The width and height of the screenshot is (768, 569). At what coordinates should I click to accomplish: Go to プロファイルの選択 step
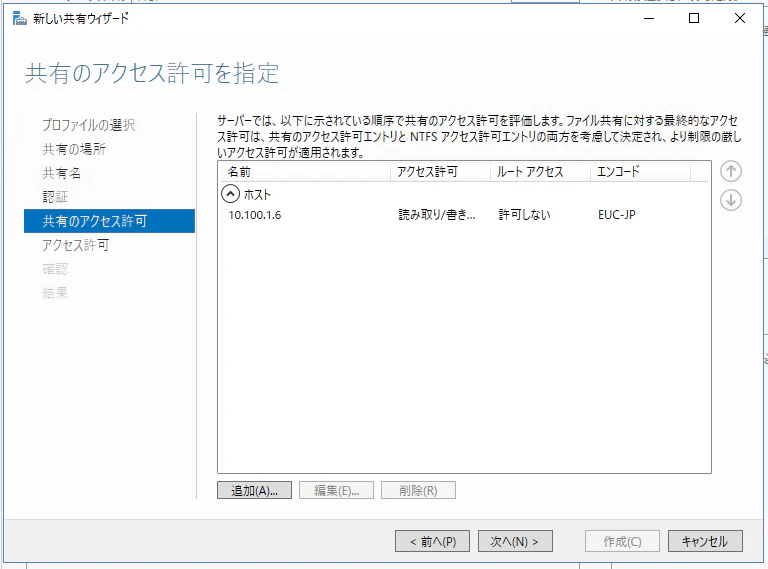[89, 125]
